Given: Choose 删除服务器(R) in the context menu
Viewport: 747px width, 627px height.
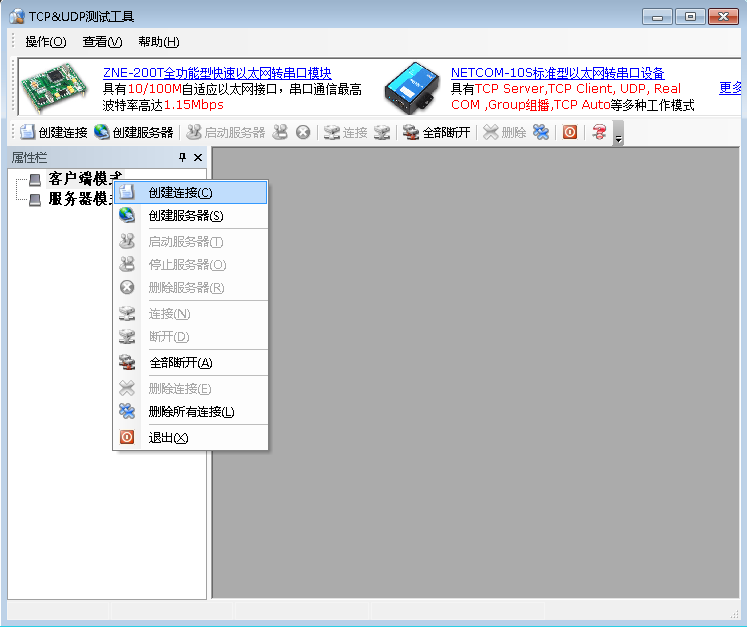Looking at the screenshot, I should point(191,287).
